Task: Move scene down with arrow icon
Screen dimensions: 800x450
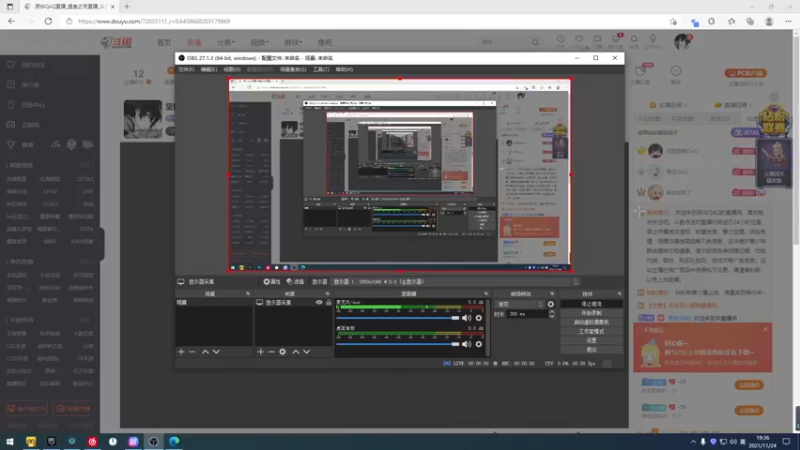Action: click(x=216, y=352)
